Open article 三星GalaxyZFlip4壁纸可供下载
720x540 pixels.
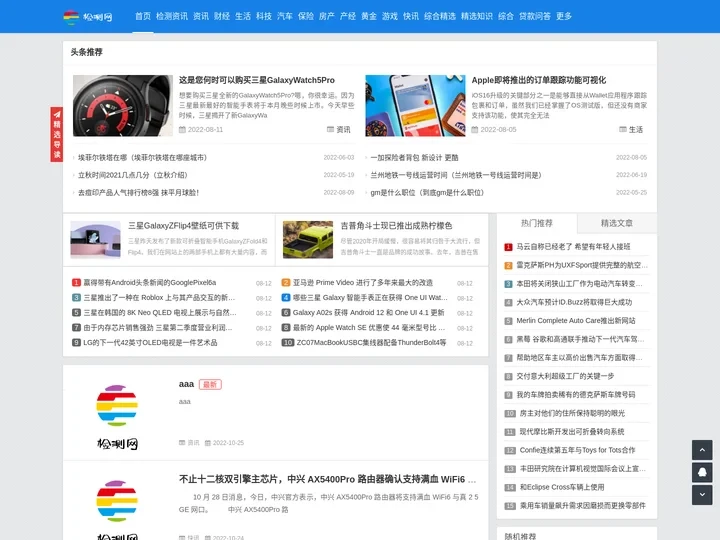click(183, 225)
